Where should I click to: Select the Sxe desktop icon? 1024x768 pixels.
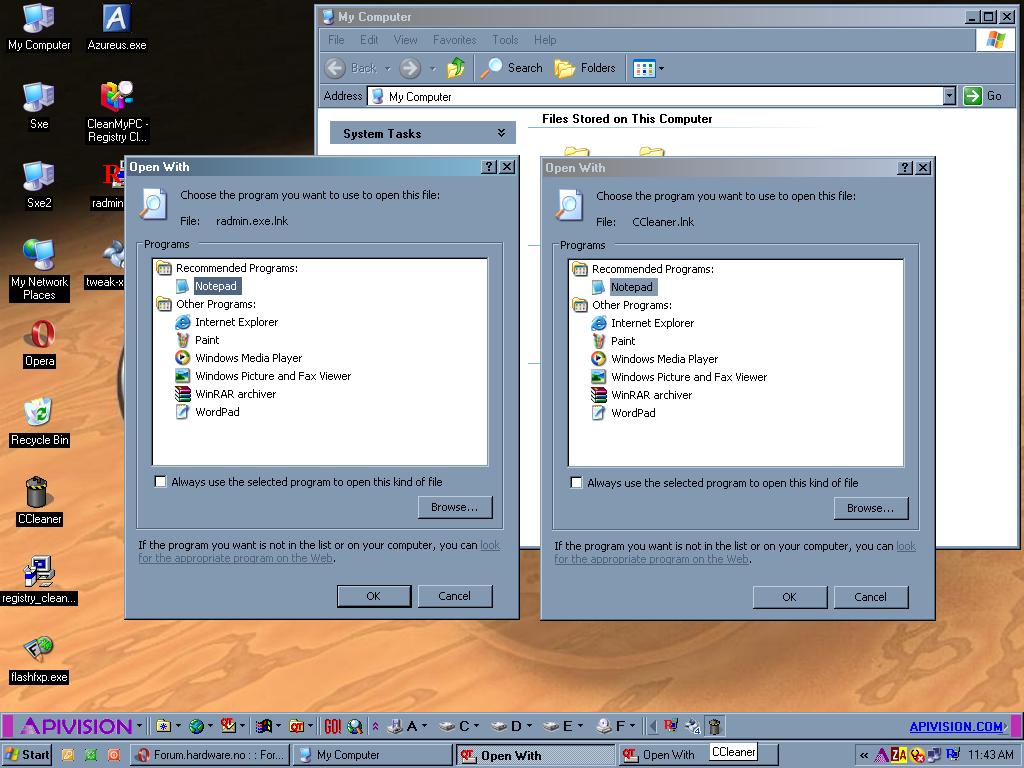tap(39, 106)
